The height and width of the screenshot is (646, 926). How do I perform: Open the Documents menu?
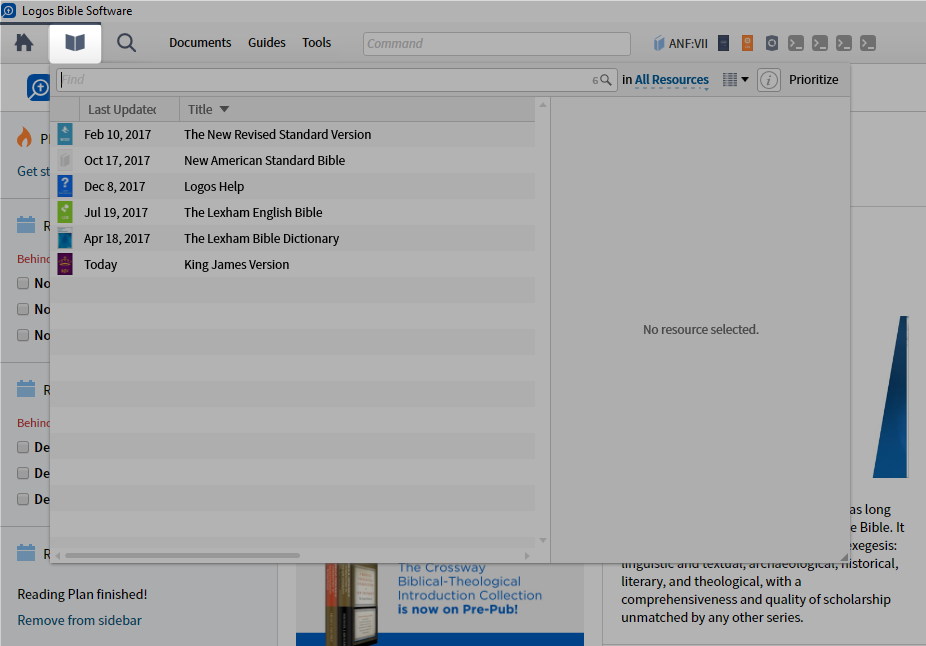pos(200,43)
